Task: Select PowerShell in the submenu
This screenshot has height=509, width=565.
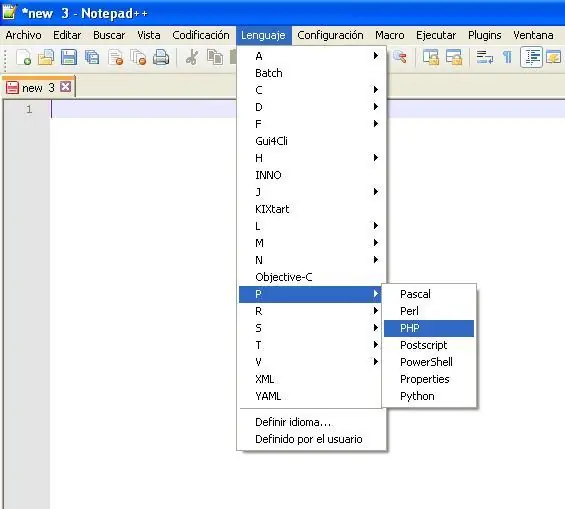Action: click(x=429, y=362)
